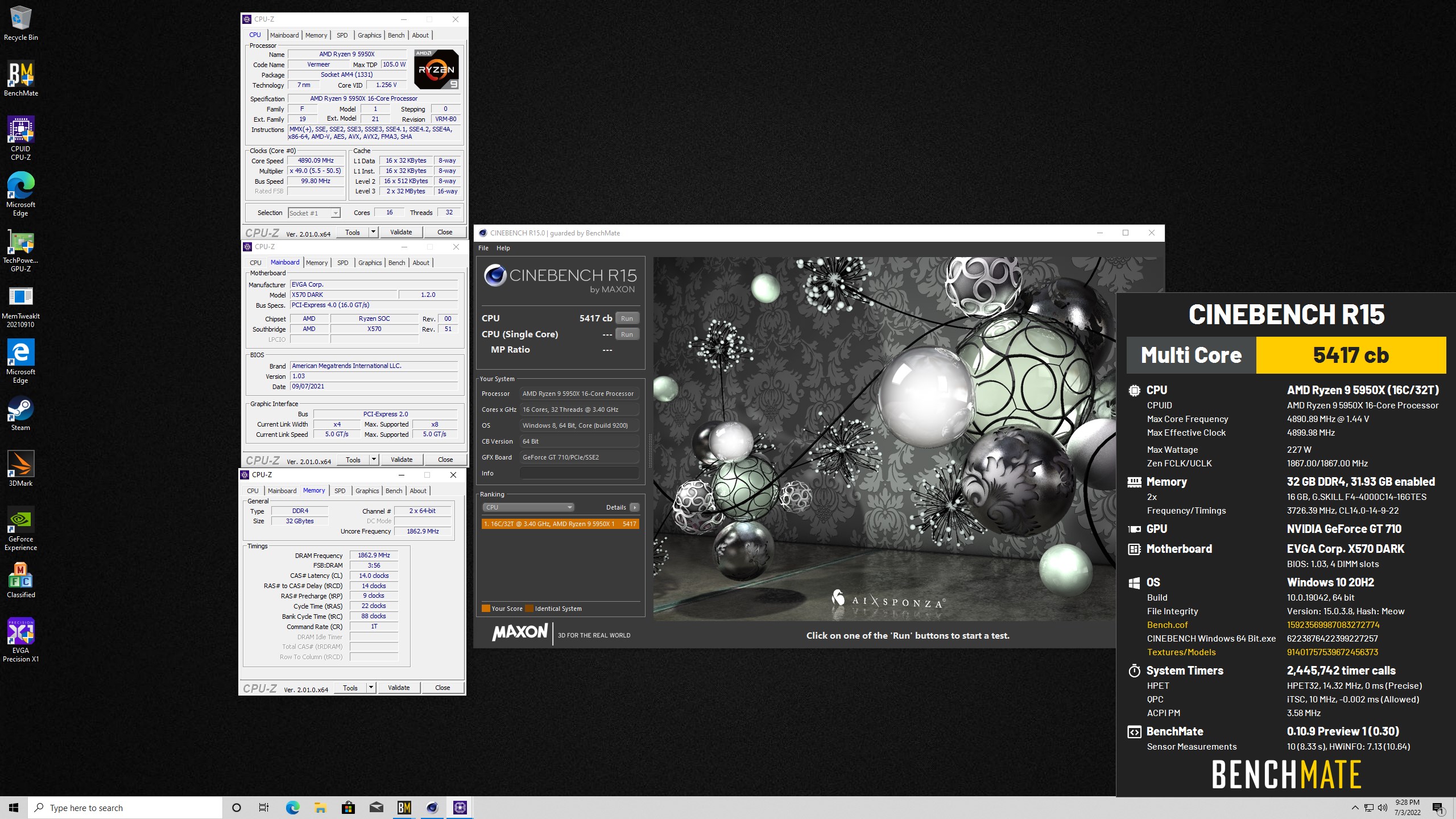
Task: Open Task View in the taskbar
Action: [x=264, y=808]
